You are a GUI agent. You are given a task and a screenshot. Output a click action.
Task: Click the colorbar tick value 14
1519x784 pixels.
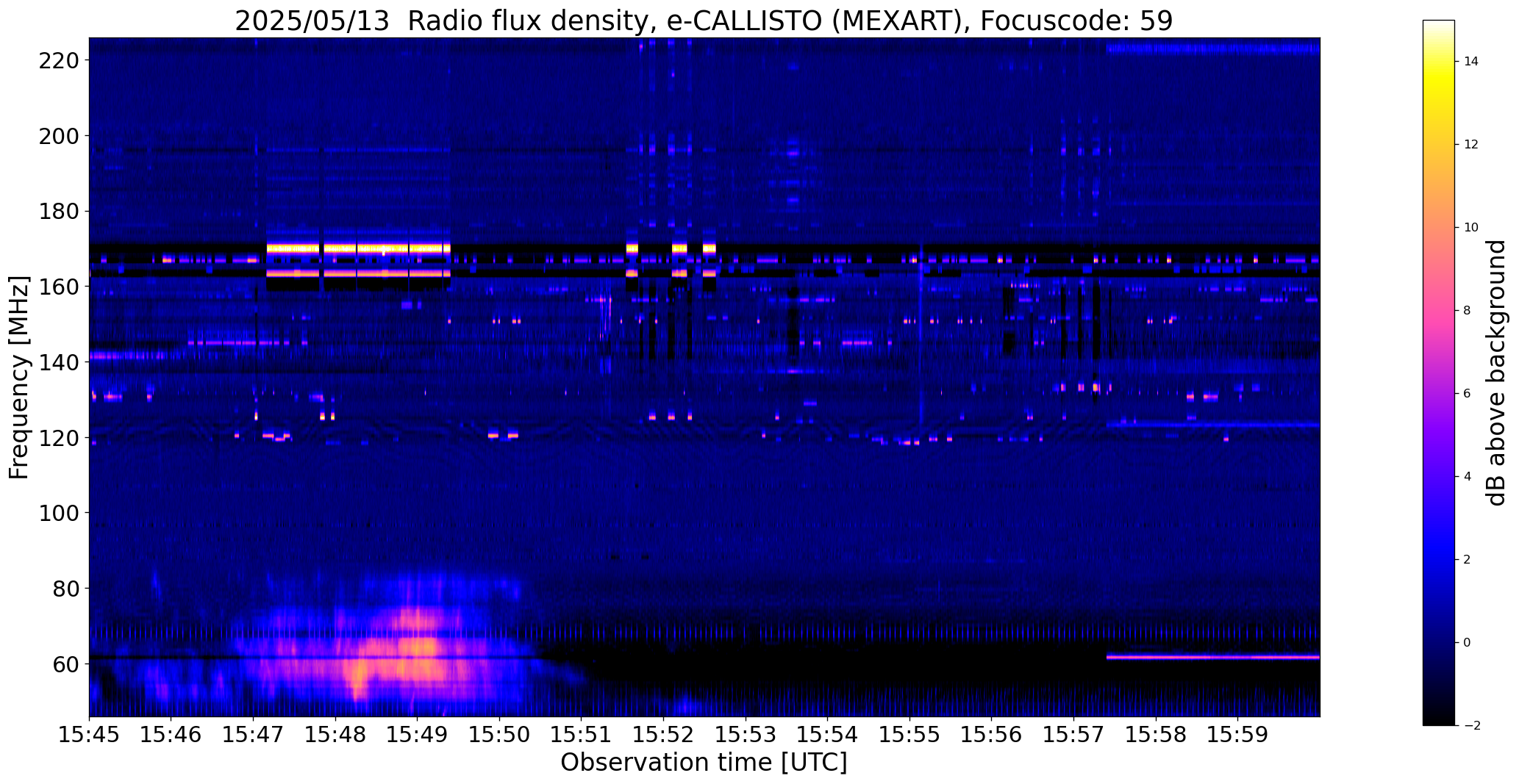click(x=1471, y=62)
